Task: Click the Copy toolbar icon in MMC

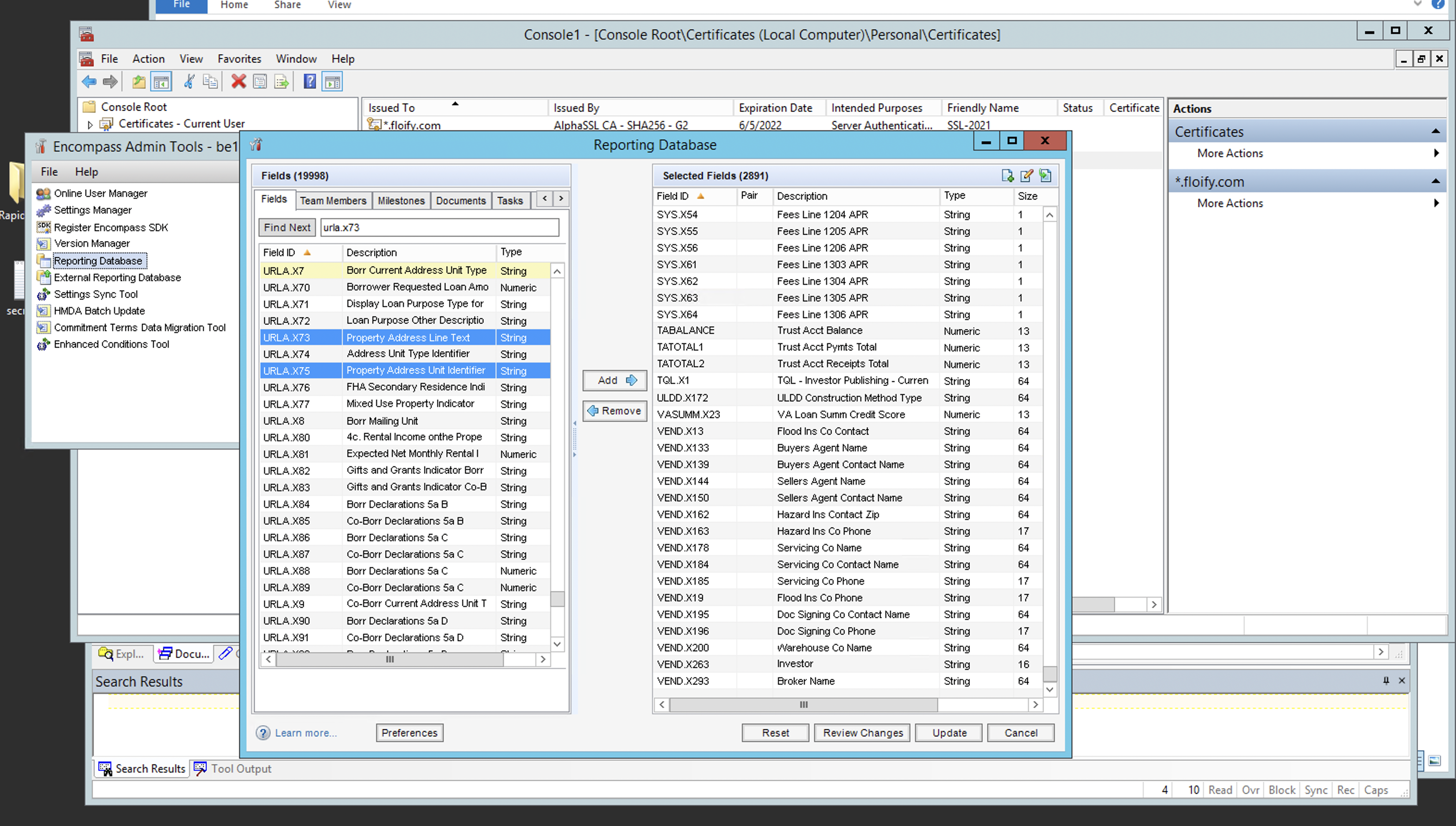Action: coord(210,82)
